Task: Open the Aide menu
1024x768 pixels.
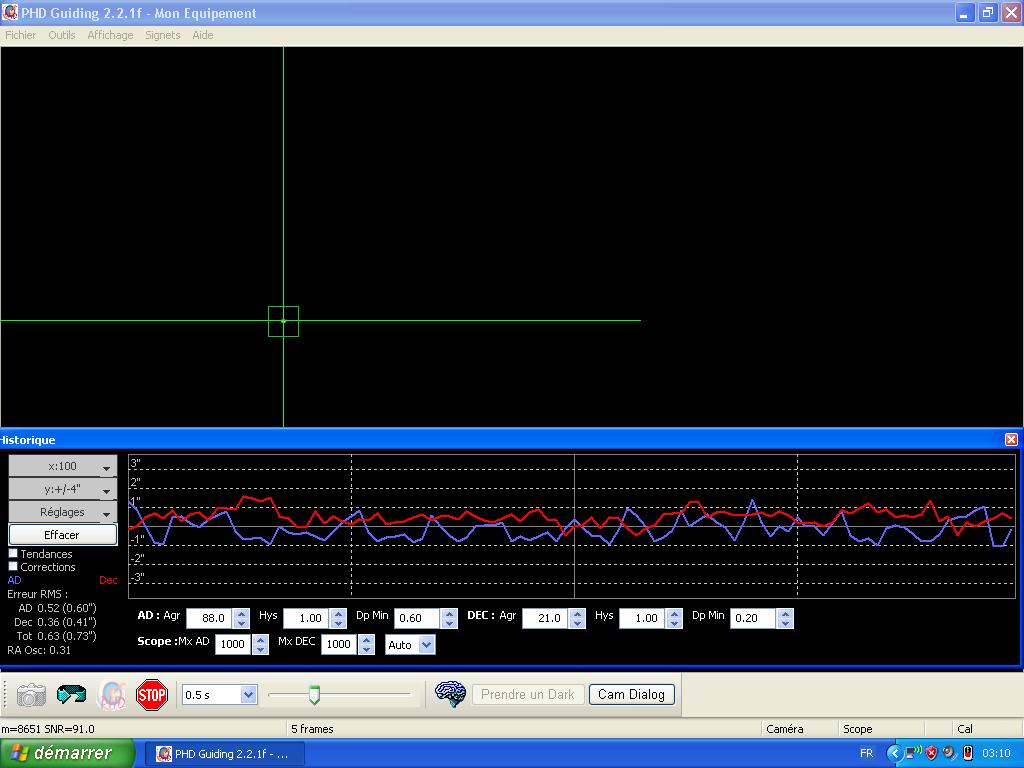Action: [x=202, y=35]
